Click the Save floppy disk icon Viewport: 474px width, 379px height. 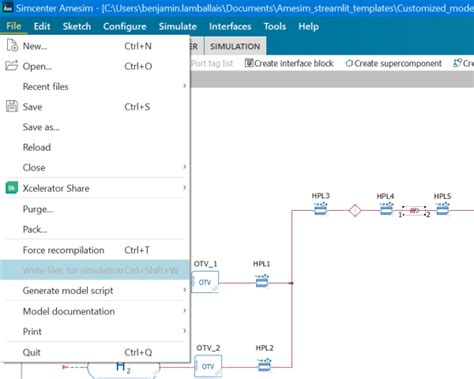pos(12,106)
